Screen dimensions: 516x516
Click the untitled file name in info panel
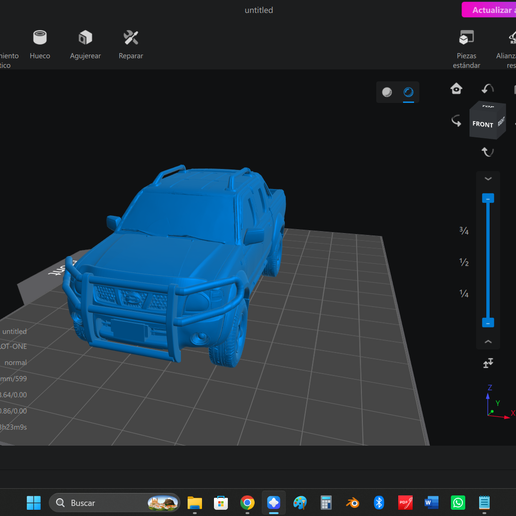(x=14, y=331)
